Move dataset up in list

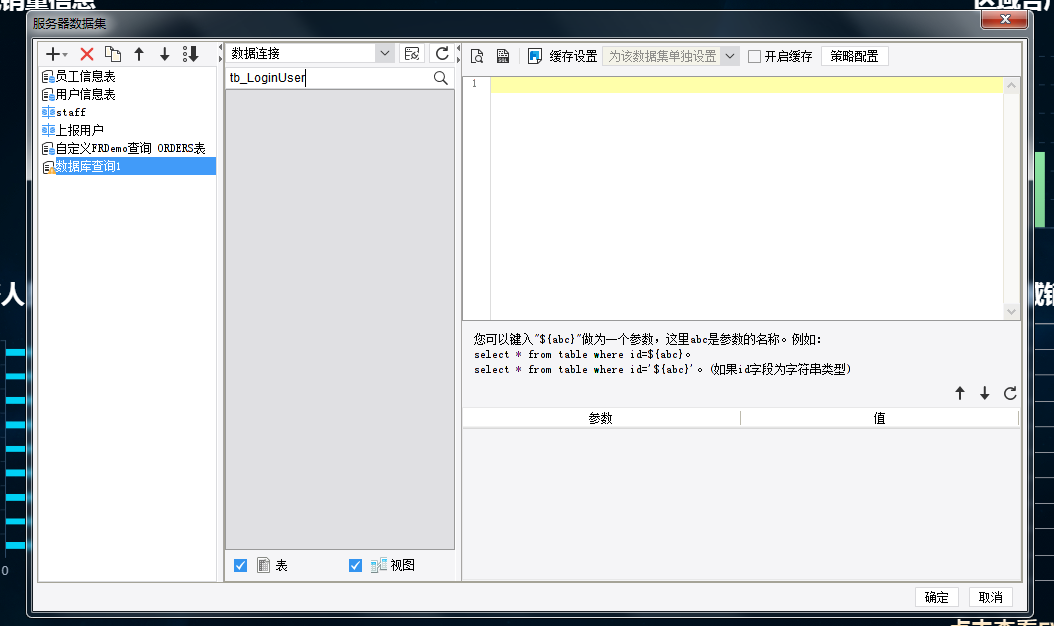click(139, 54)
